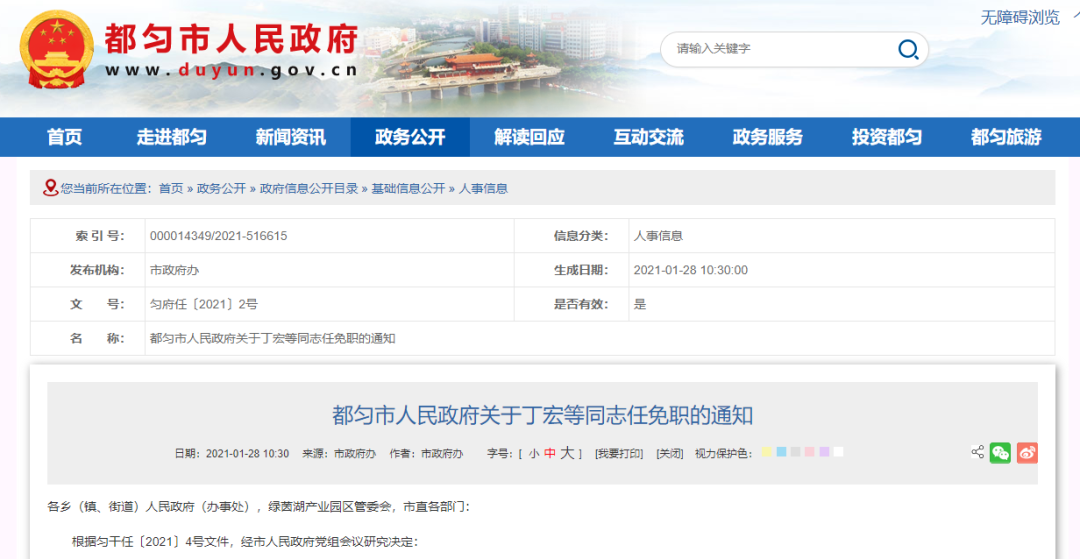Click the article headline 都匀市人民政府关于丁宏等同志任免职的通知
Image resolution: width=1080 pixels, height=559 pixels.
543,415
